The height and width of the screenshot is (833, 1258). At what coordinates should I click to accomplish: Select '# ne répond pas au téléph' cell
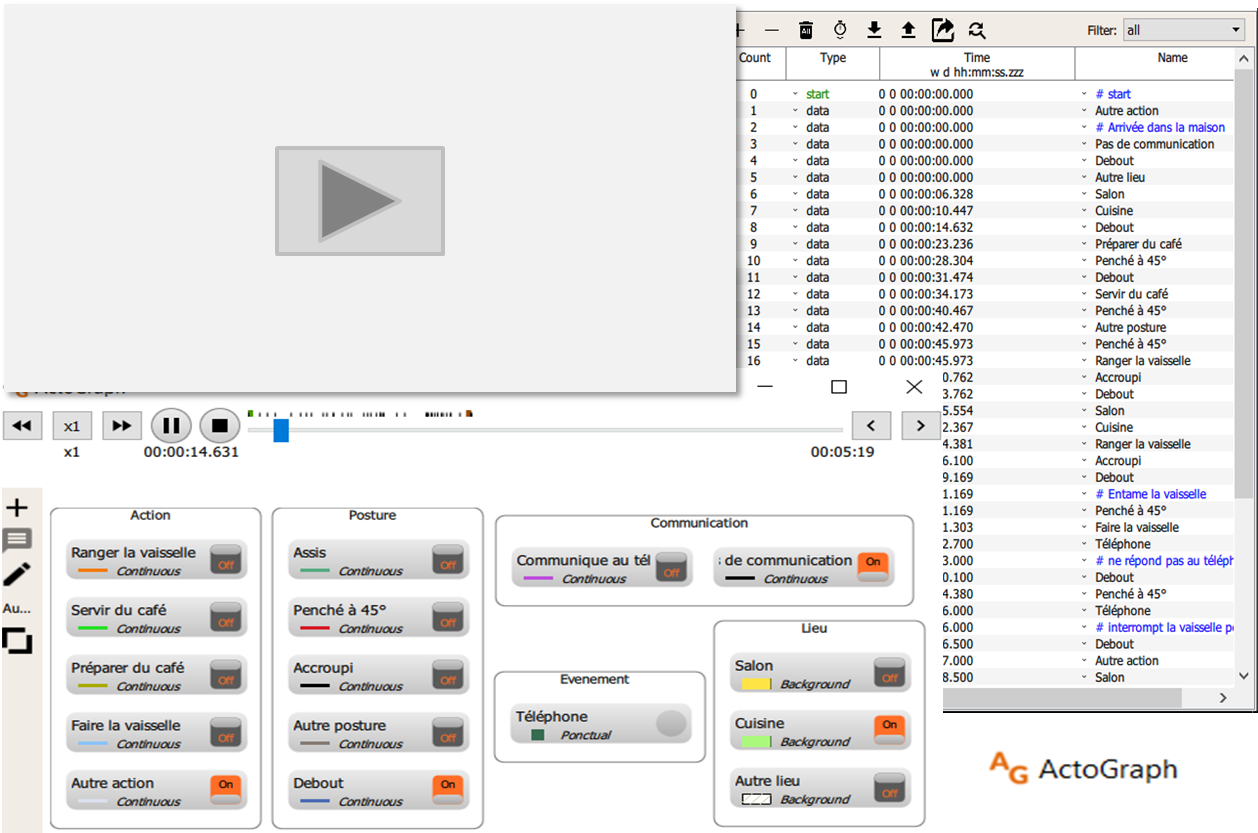(1165, 561)
